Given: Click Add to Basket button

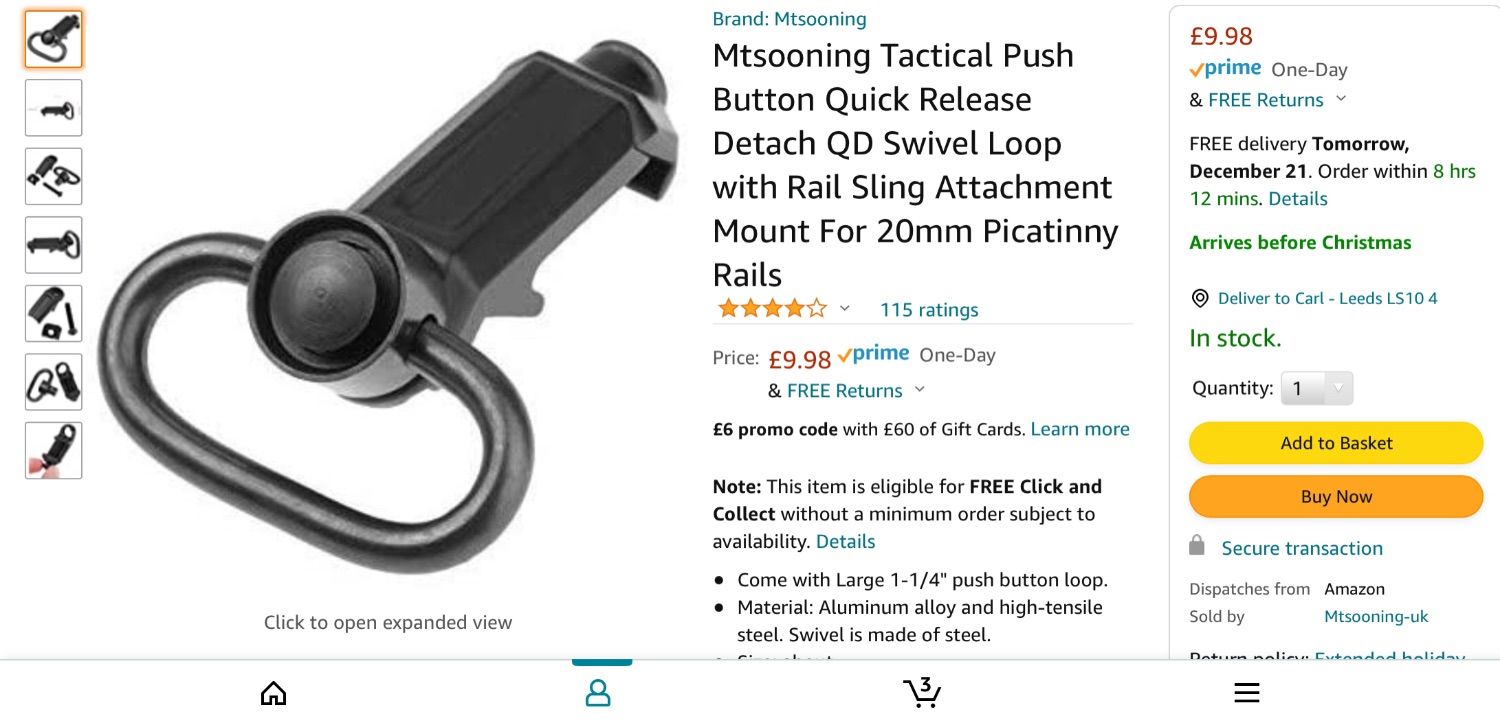Looking at the screenshot, I should pyautogui.click(x=1335, y=443).
